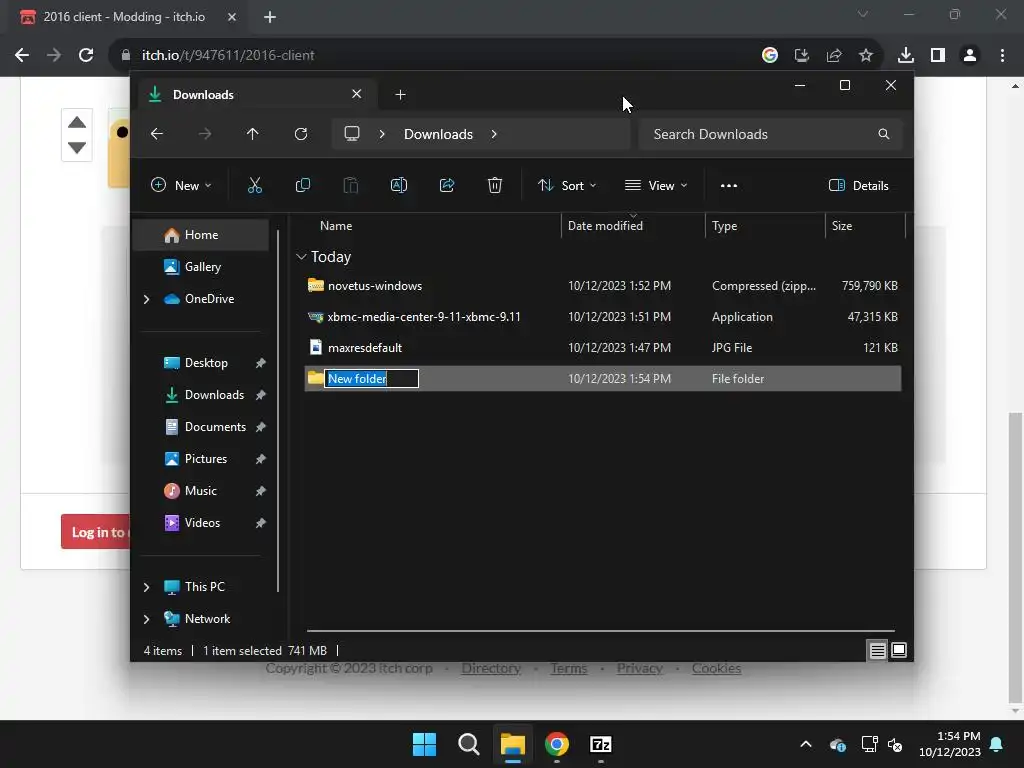The width and height of the screenshot is (1024, 768).
Task: Open the View dropdown
Action: [x=656, y=185]
